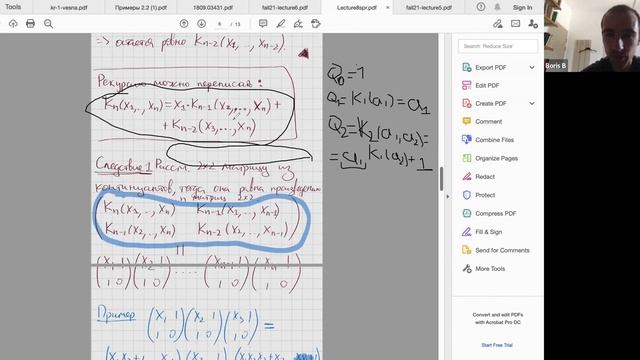This screenshot has height=360, width=640.
Task: Click the Export PDF icon
Action: pos(467,67)
